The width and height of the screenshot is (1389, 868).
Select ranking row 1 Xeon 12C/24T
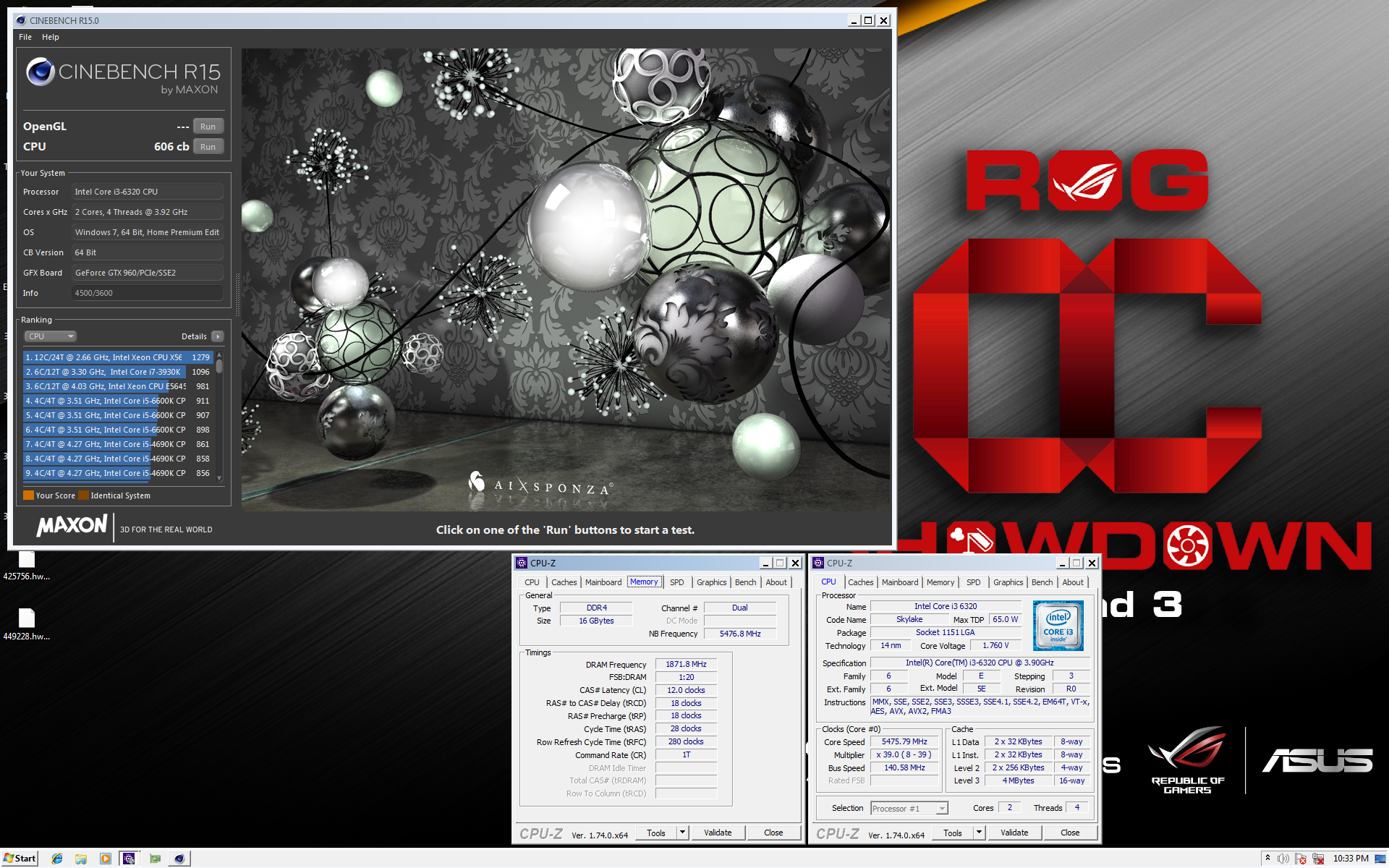coord(118,357)
